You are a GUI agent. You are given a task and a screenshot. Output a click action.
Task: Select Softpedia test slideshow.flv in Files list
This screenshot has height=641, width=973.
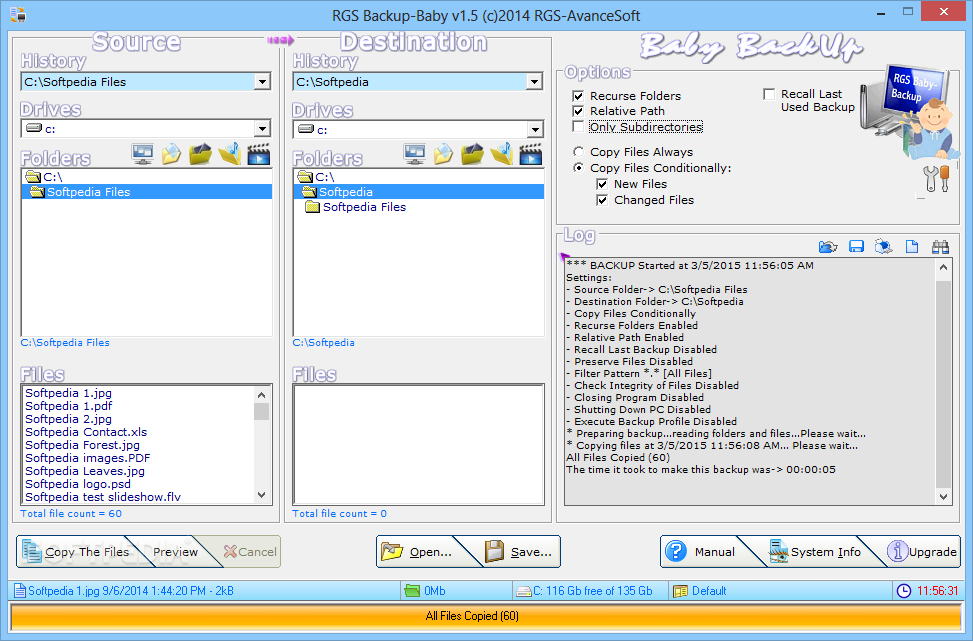pos(103,497)
